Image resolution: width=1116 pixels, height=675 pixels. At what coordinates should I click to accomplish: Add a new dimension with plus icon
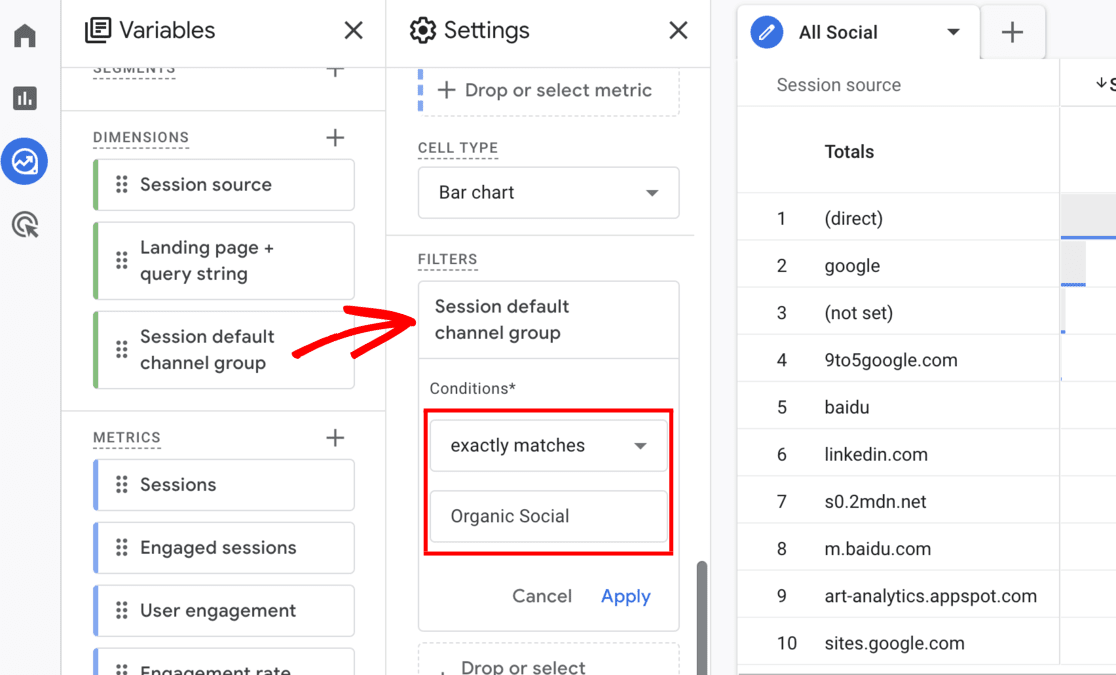(335, 138)
